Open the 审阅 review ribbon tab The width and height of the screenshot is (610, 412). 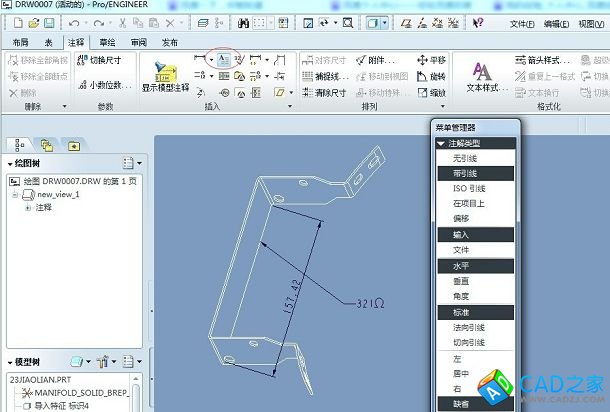tap(138, 42)
